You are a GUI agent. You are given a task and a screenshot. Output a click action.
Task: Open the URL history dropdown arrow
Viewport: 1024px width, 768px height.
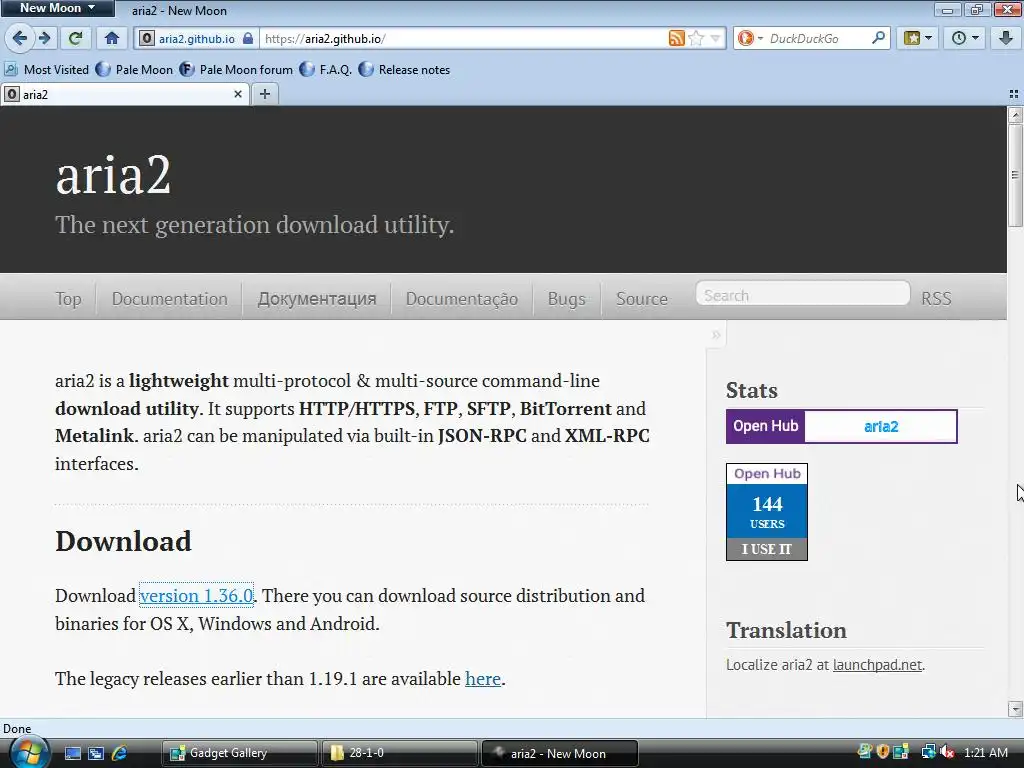tap(716, 39)
